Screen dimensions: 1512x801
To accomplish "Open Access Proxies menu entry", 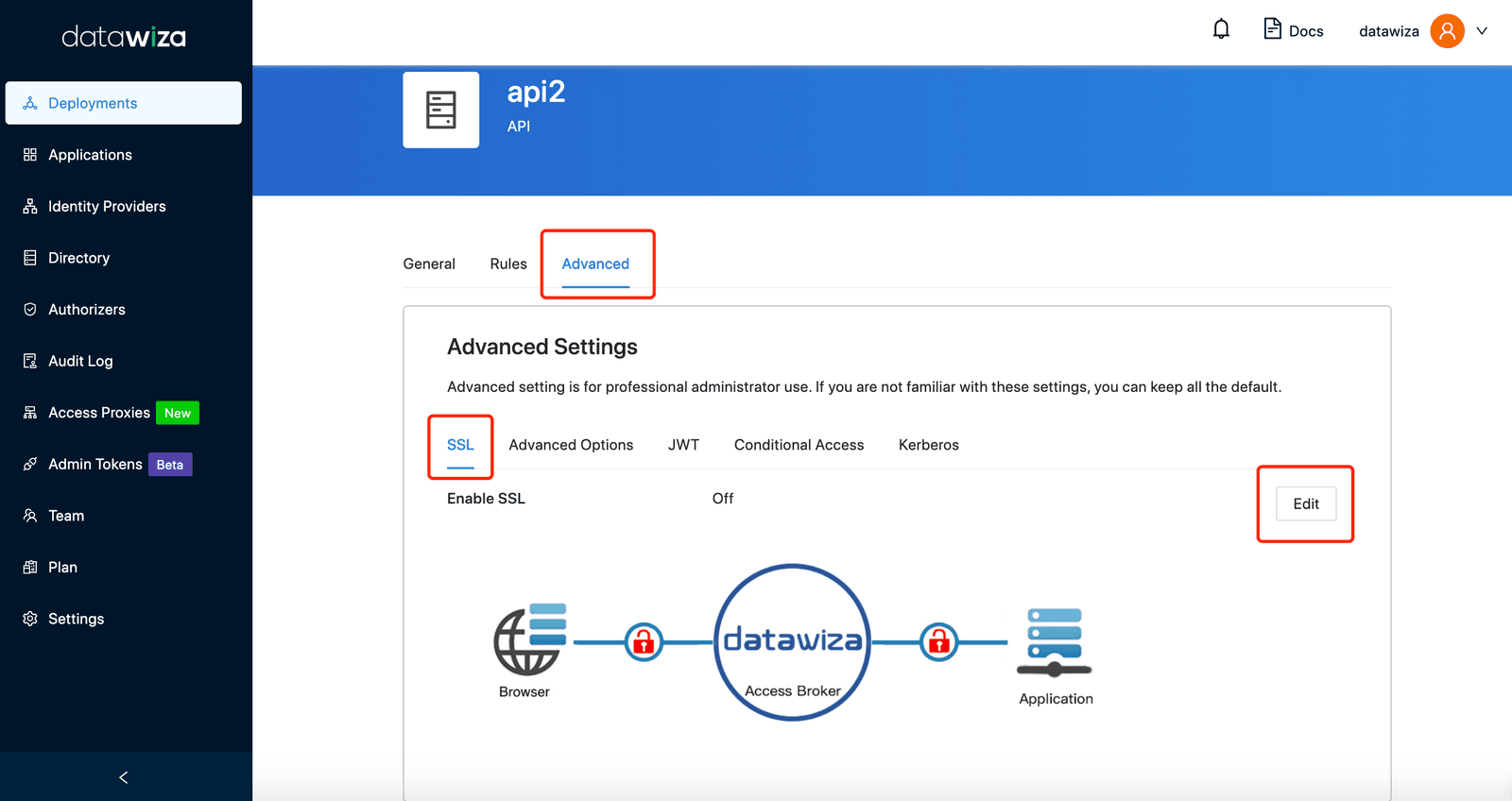I will coord(99,413).
